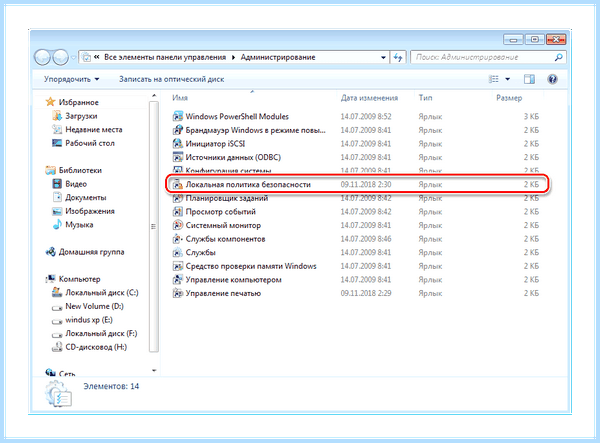Click the Недавние места icon
Viewport: 600px width, 443px height.
click(x=57, y=129)
